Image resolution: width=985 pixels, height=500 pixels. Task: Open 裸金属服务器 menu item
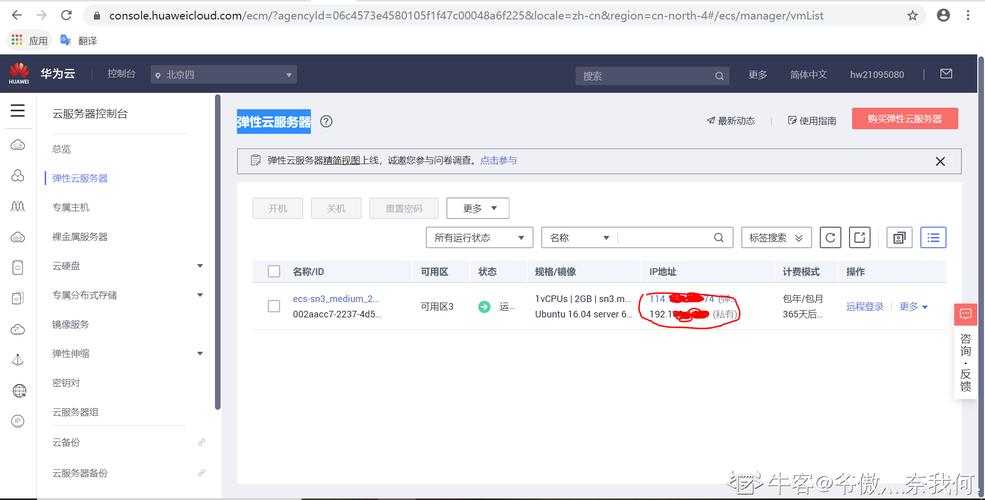80,237
